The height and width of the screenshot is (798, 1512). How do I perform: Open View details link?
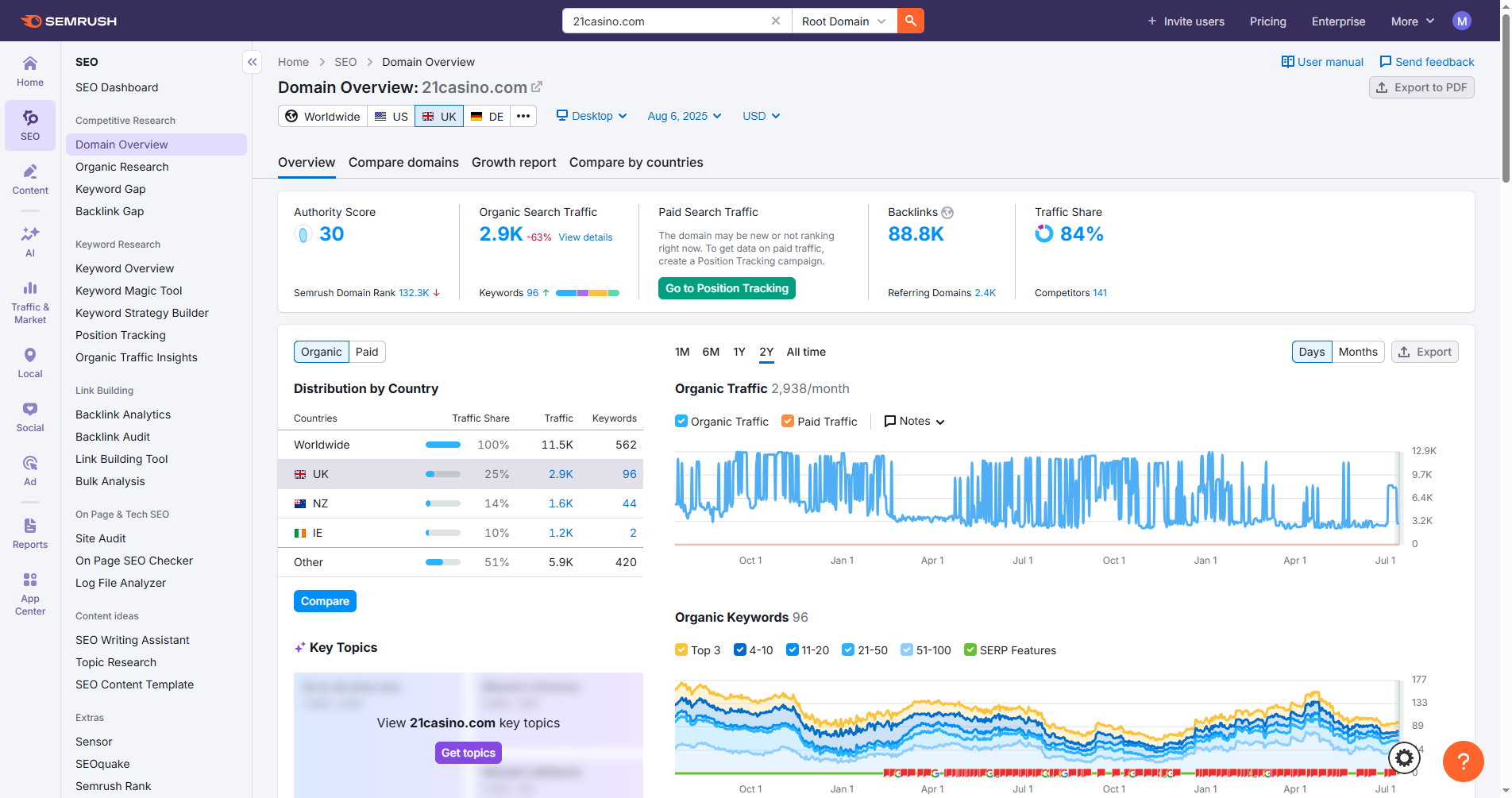click(585, 237)
